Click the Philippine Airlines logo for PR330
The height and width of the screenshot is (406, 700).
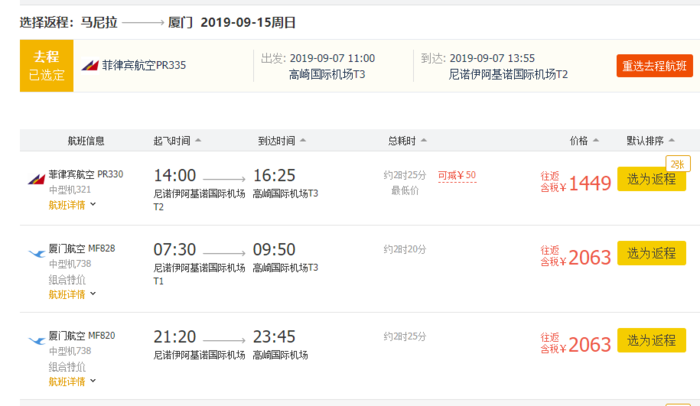(x=37, y=178)
